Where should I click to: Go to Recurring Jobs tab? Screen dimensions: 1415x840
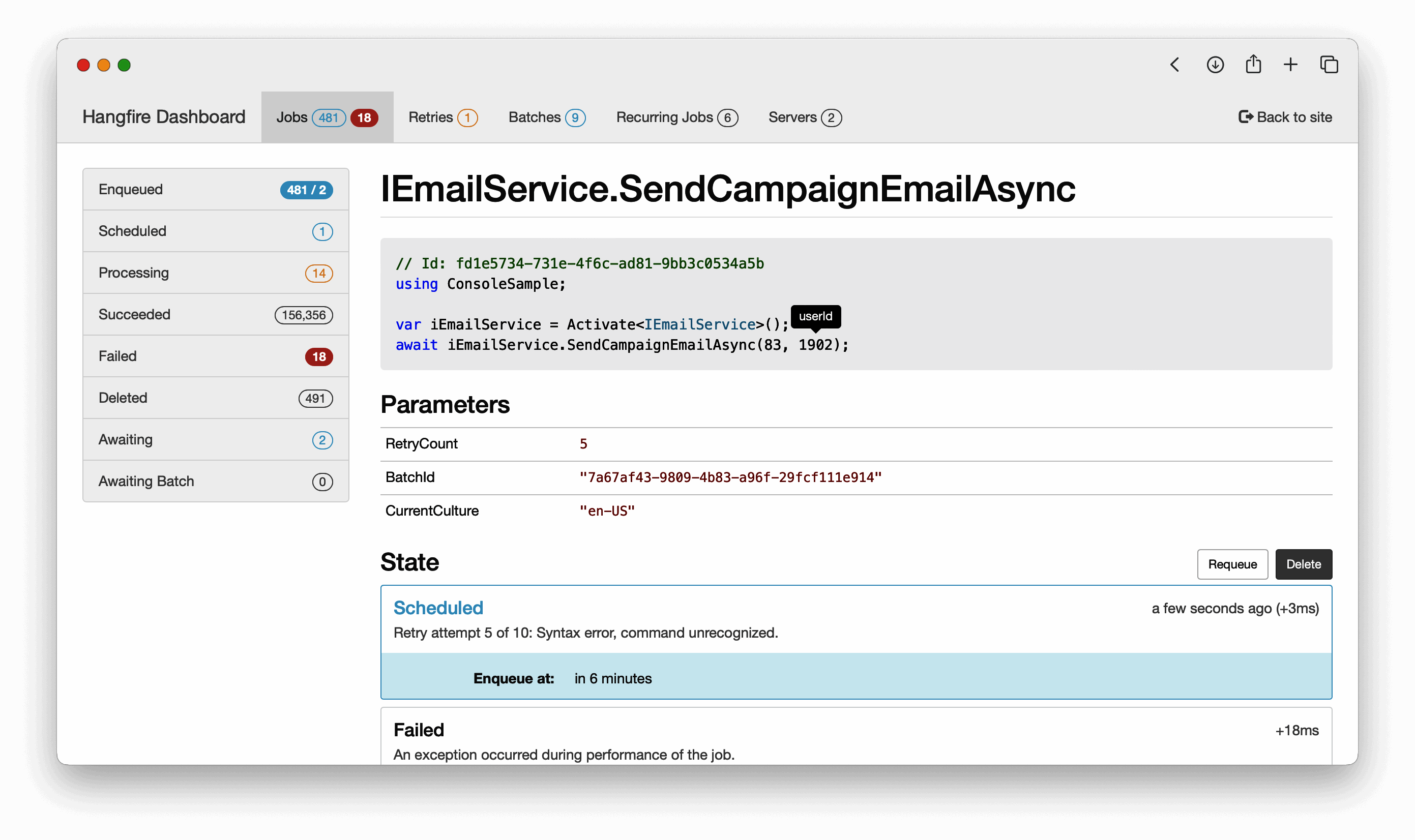coord(676,117)
